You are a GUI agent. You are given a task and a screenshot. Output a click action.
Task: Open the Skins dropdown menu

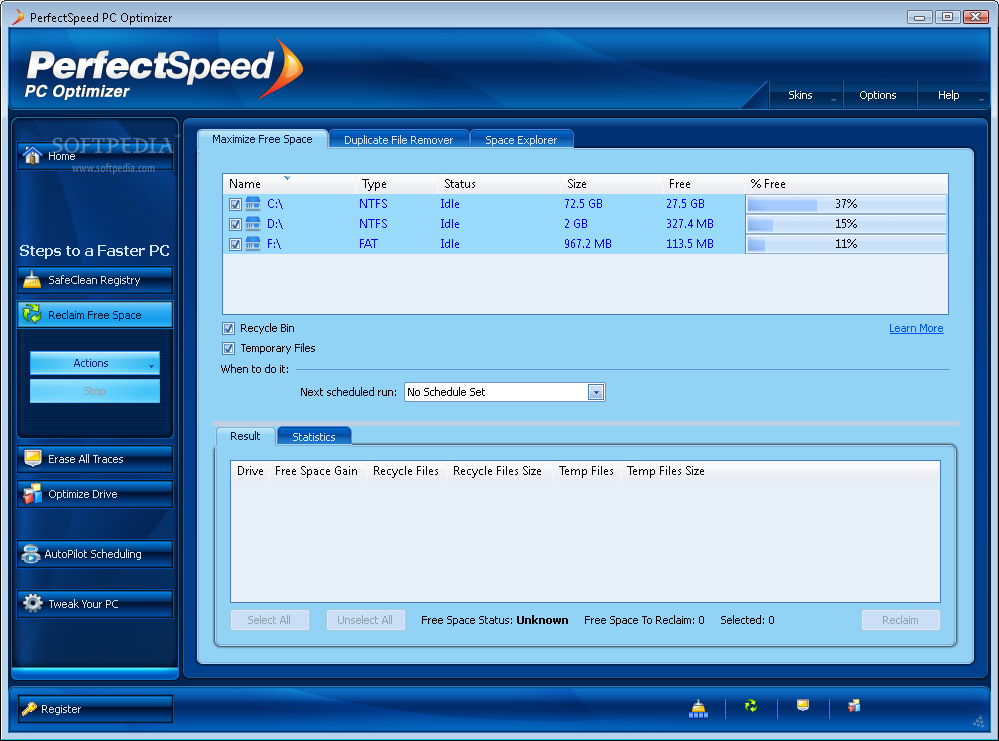pos(806,95)
